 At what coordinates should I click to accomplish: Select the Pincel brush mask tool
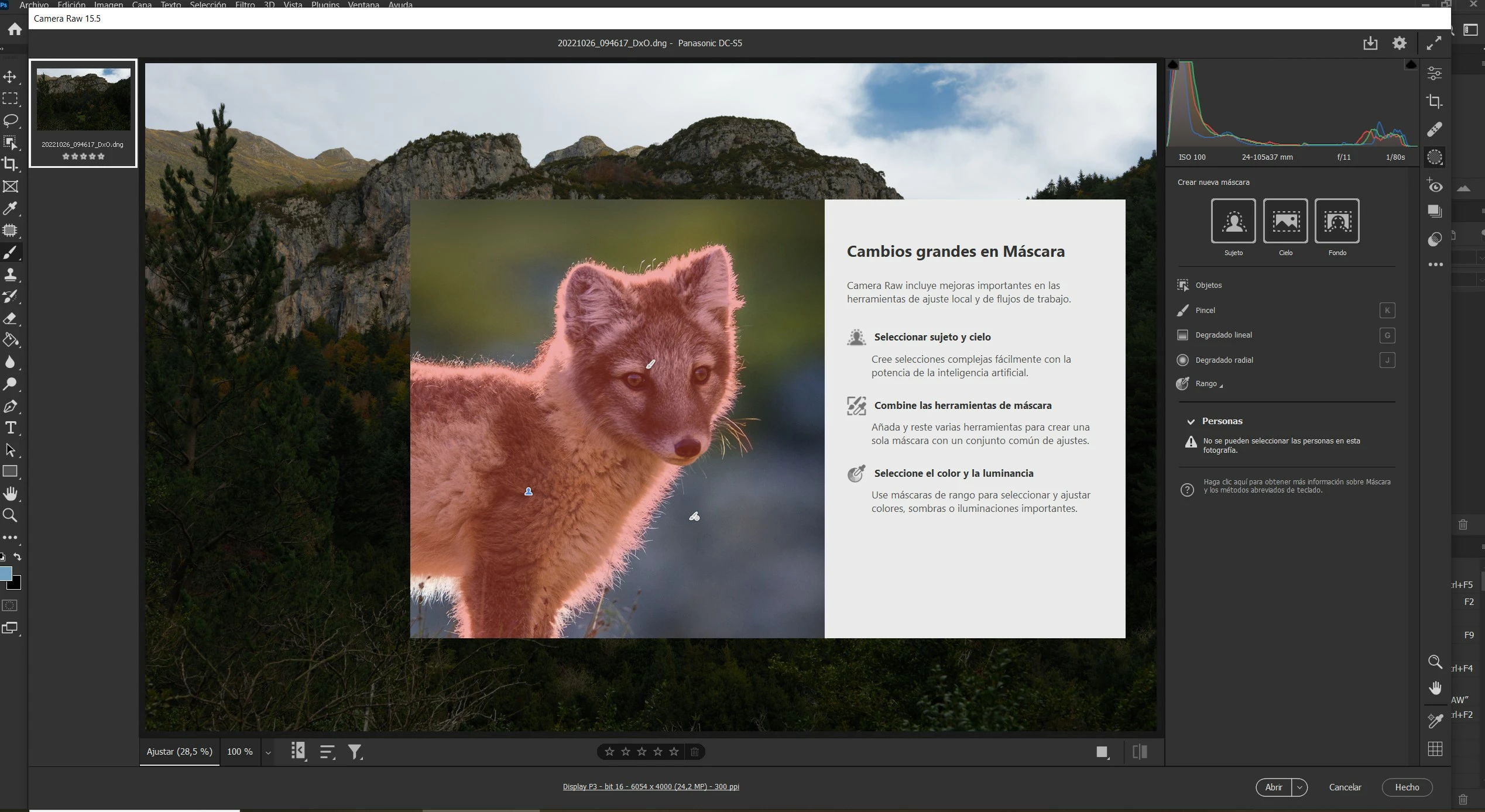coord(1205,310)
